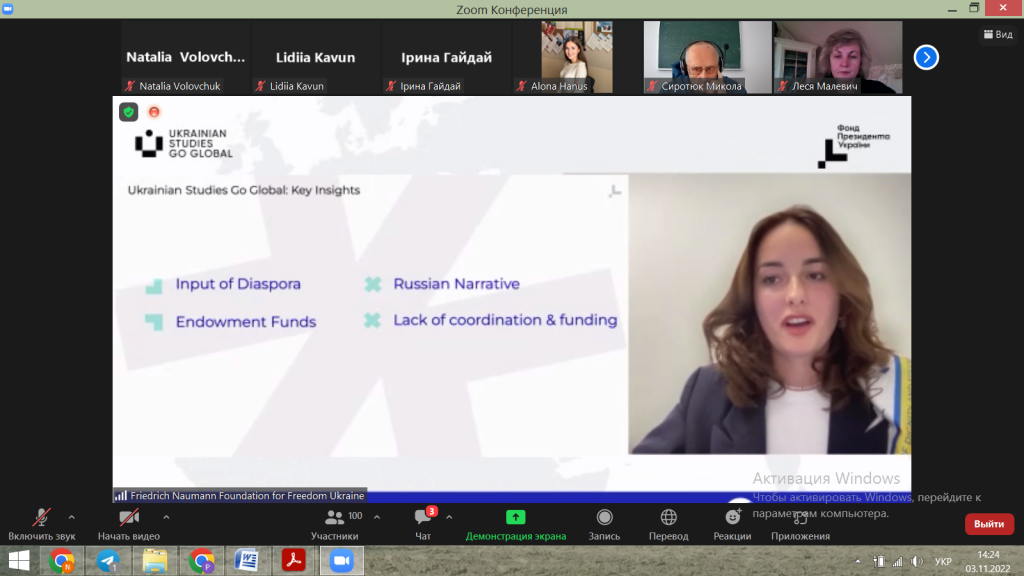1024x576 pixels.
Task: Show hidden system tray icons
Action: 857,561
